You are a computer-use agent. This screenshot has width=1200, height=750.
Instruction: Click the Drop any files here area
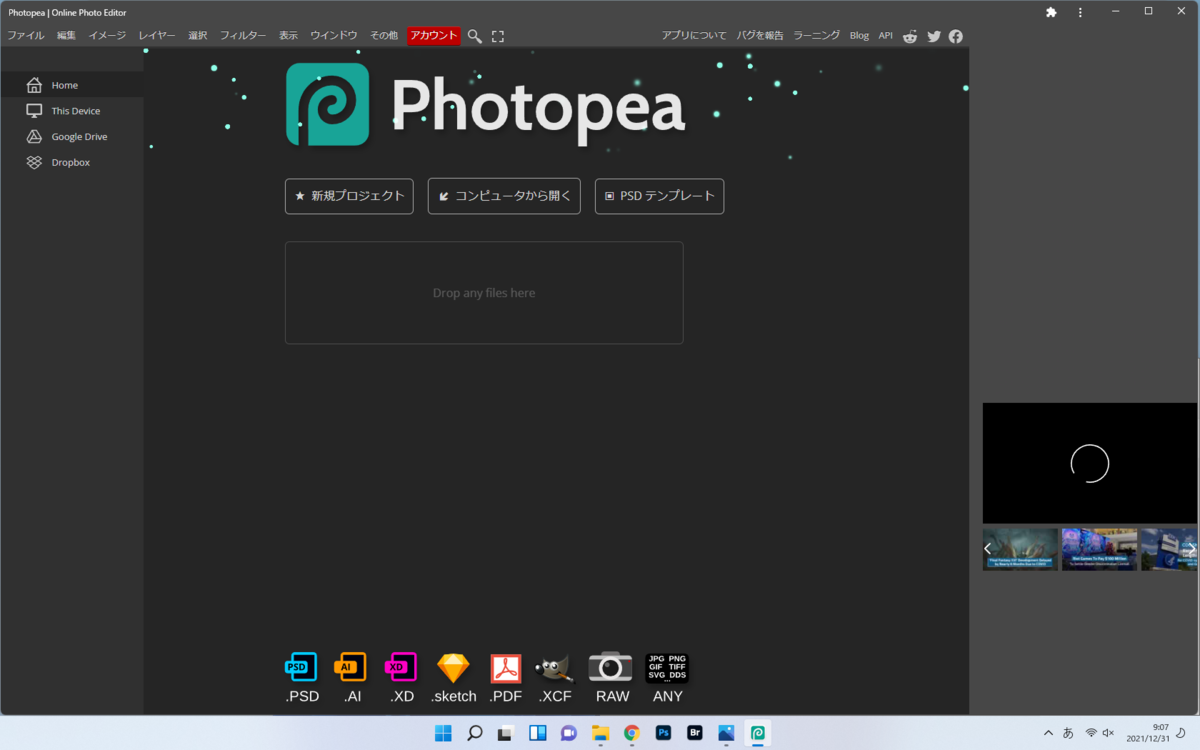pyautogui.click(x=484, y=293)
